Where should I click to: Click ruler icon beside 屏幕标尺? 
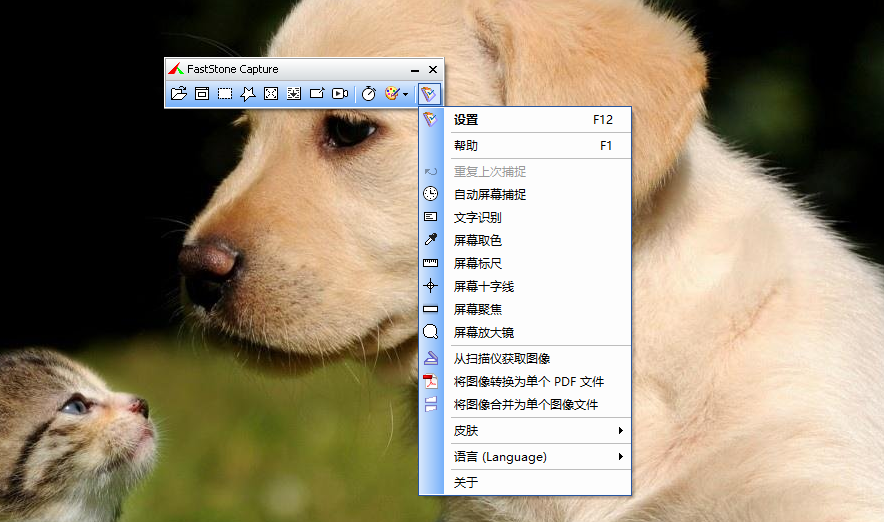pos(431,263)
